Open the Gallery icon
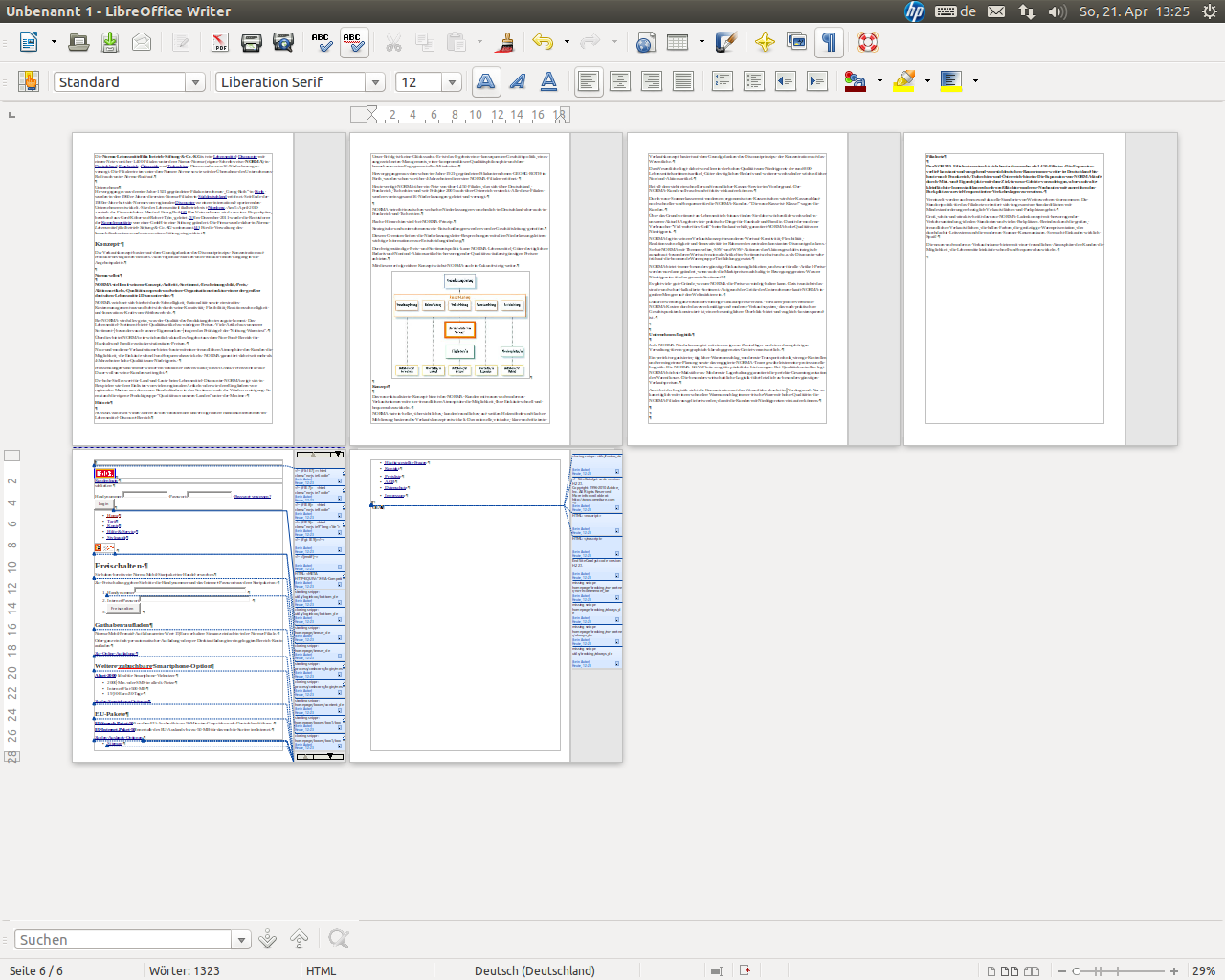Screen dimensions: 1225x980 tap(796, 42)
